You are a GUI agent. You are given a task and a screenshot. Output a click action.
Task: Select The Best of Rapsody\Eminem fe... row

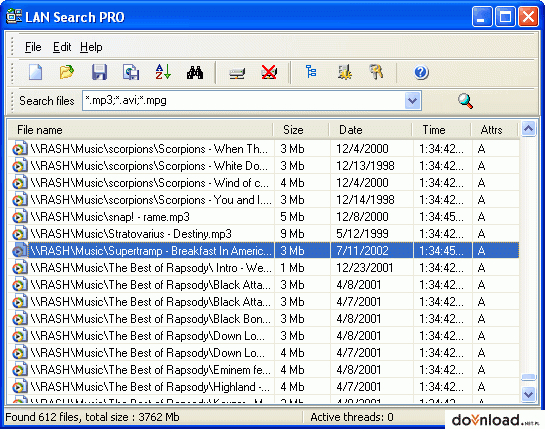pyautogui.click(x=263, y=370)
